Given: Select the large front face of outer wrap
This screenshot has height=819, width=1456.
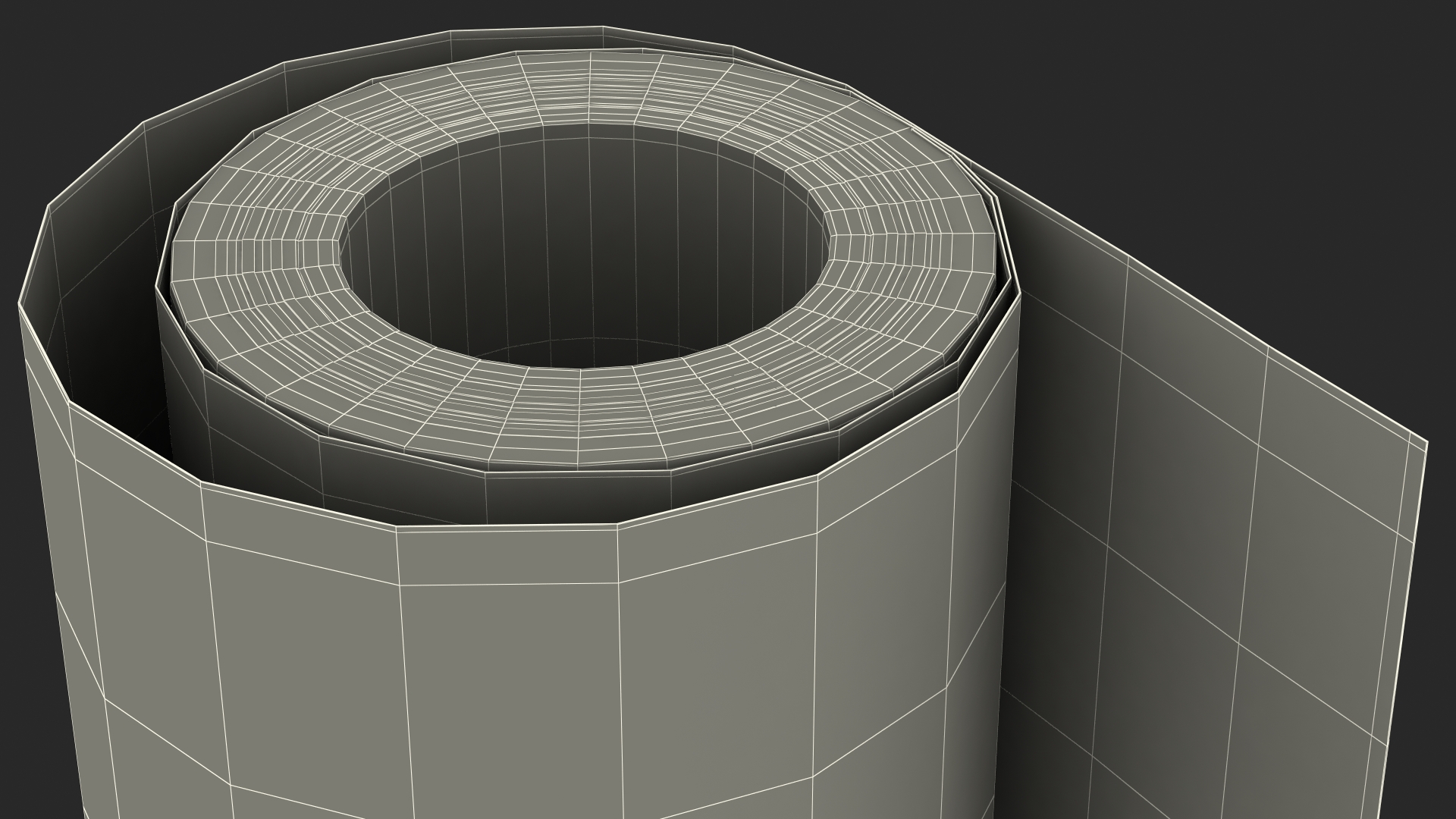Looking at the screenshot, I should click(x=508, y=682).
